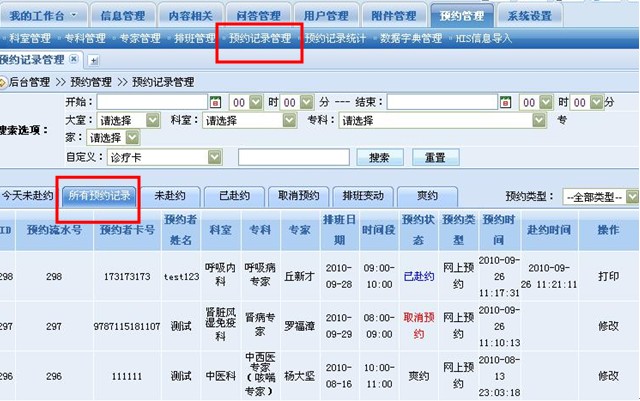The width and height of the screenshot is (640, 401).
Task: Click the 重置 button
Action: coord(435,158)
